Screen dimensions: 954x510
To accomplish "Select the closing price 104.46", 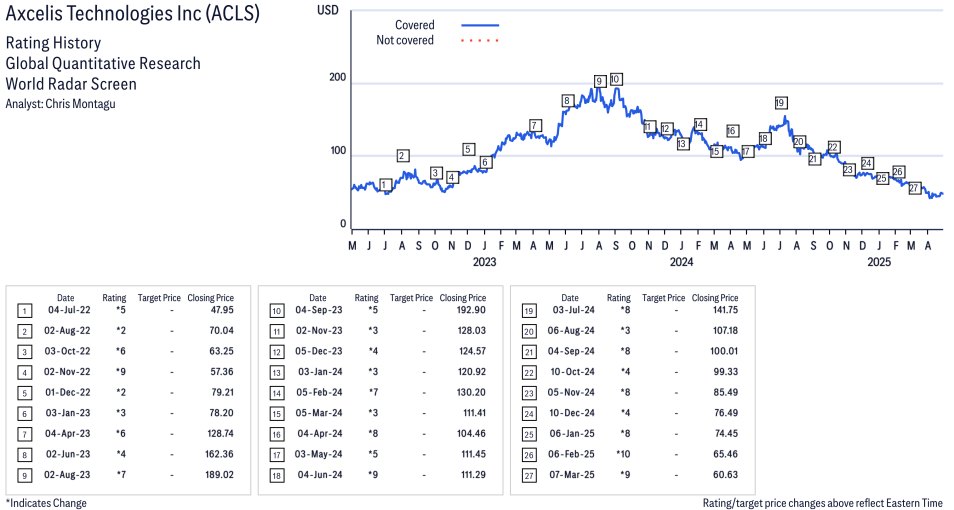I will pyautogui.click(x=472, y=434).
